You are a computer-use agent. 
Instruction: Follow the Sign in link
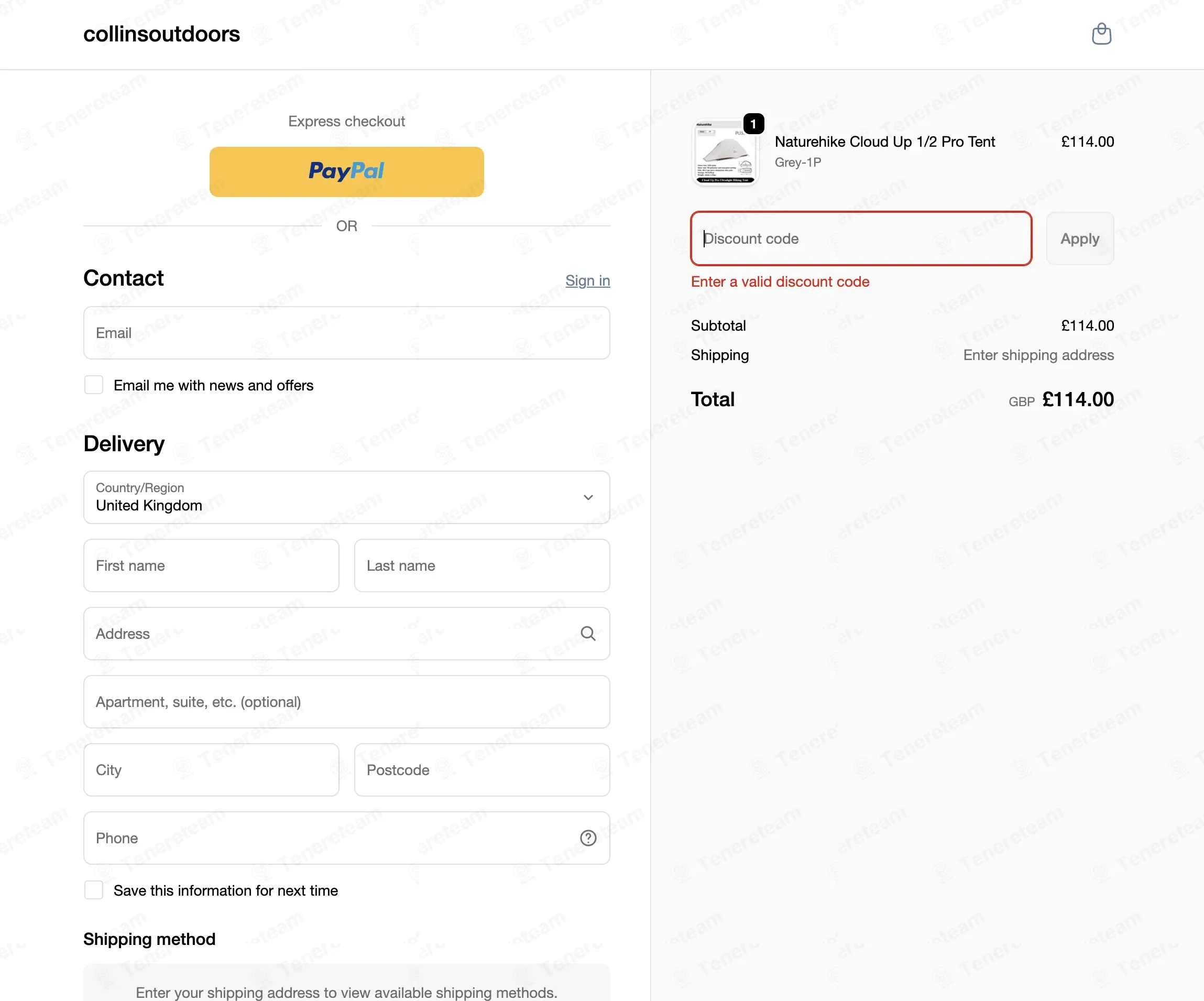(x=587, y=280)
